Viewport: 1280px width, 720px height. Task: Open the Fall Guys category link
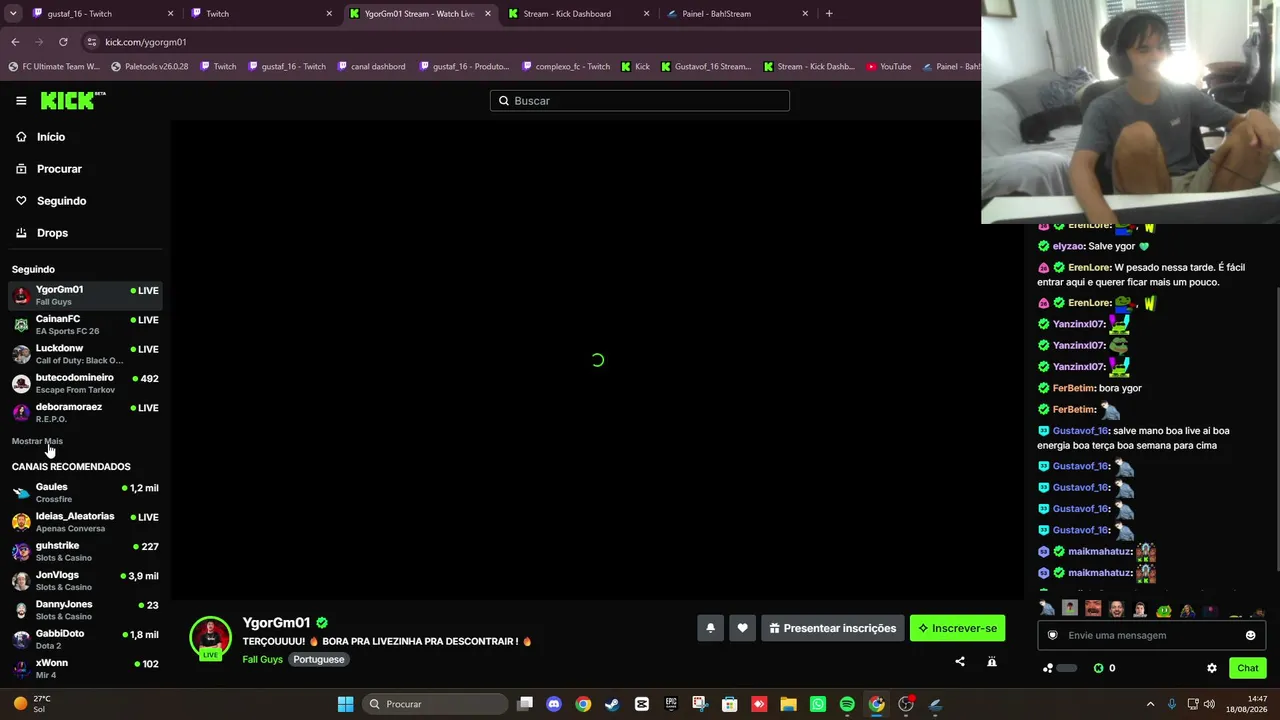[262, 660]
